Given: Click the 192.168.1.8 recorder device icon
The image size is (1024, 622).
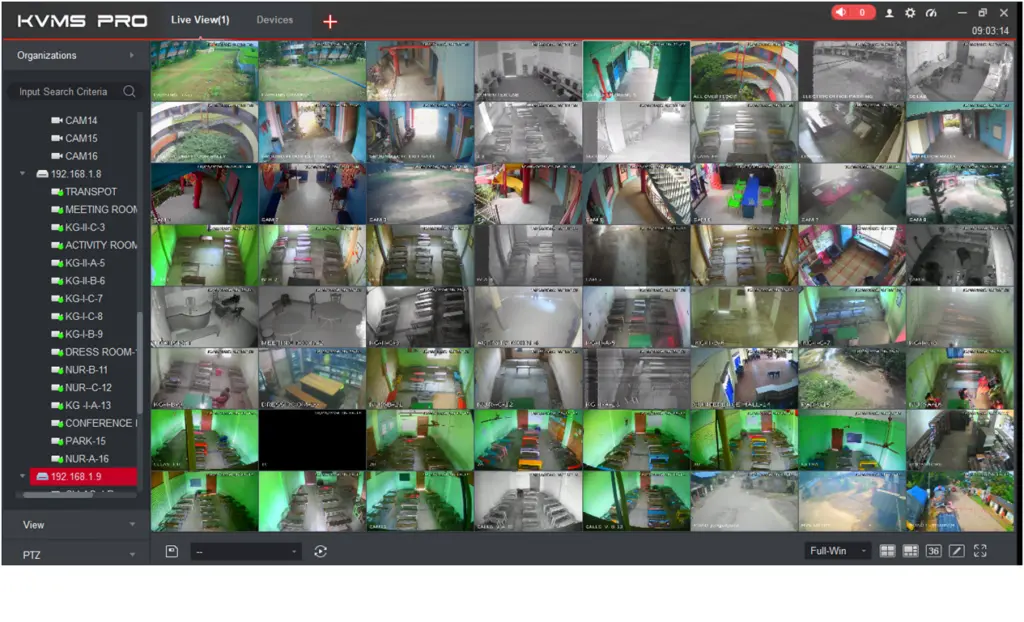Looking at the screenshot, I should [42, 174].
